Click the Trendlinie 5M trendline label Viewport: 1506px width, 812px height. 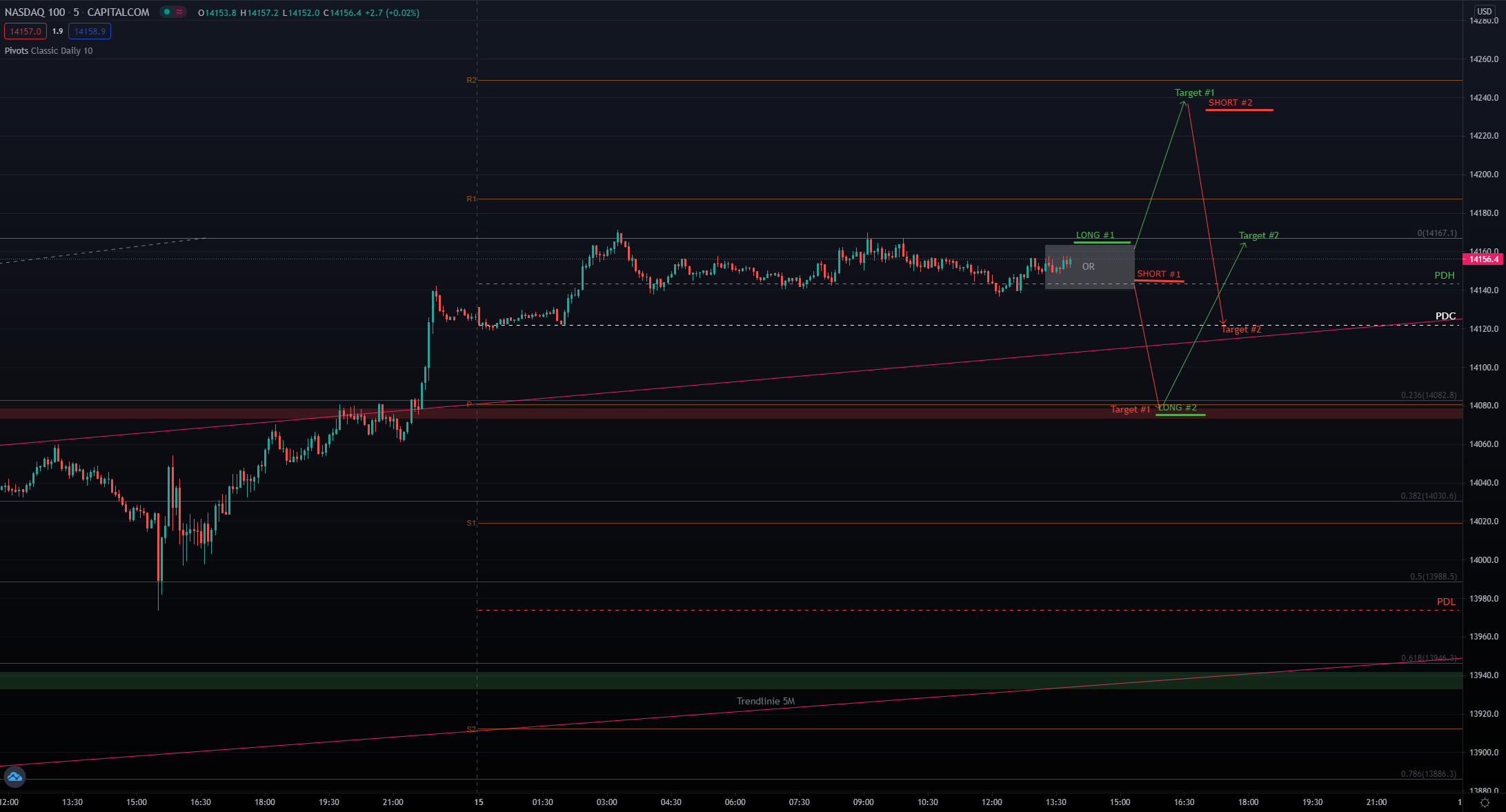[x=765, y=701]
